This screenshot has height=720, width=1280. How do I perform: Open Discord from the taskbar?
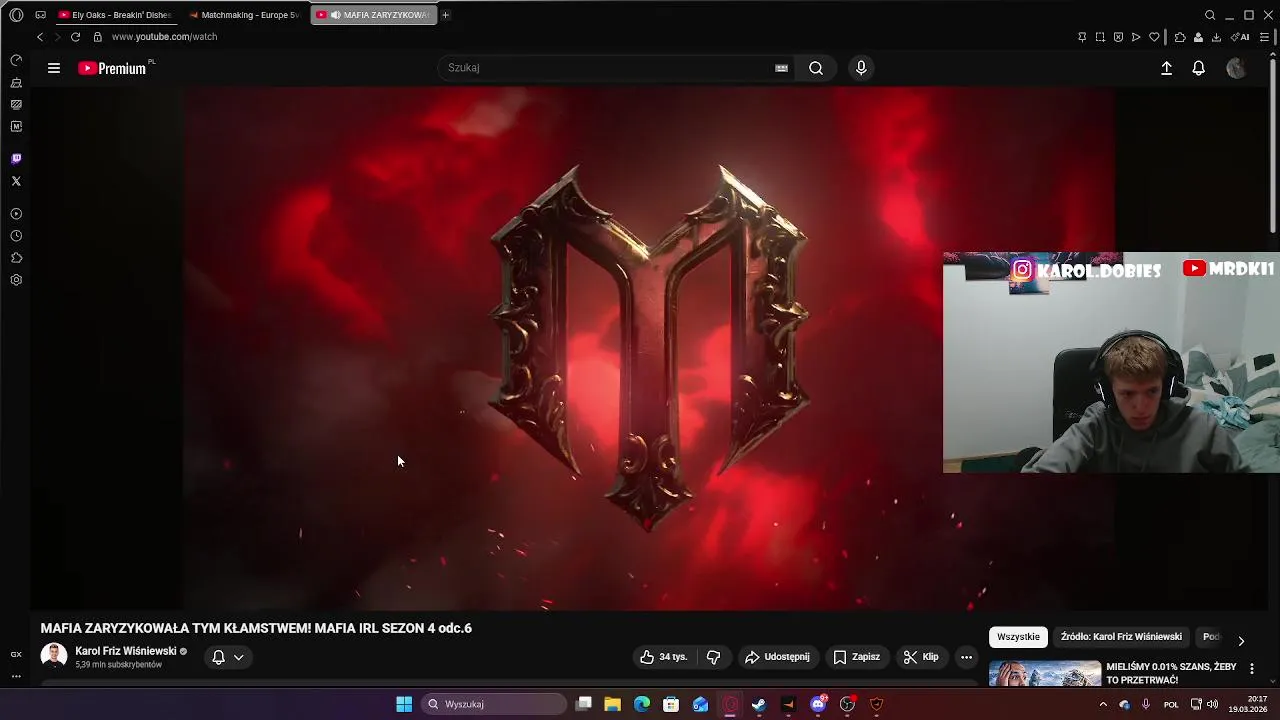pyautogui.click(x=818, y=704)
